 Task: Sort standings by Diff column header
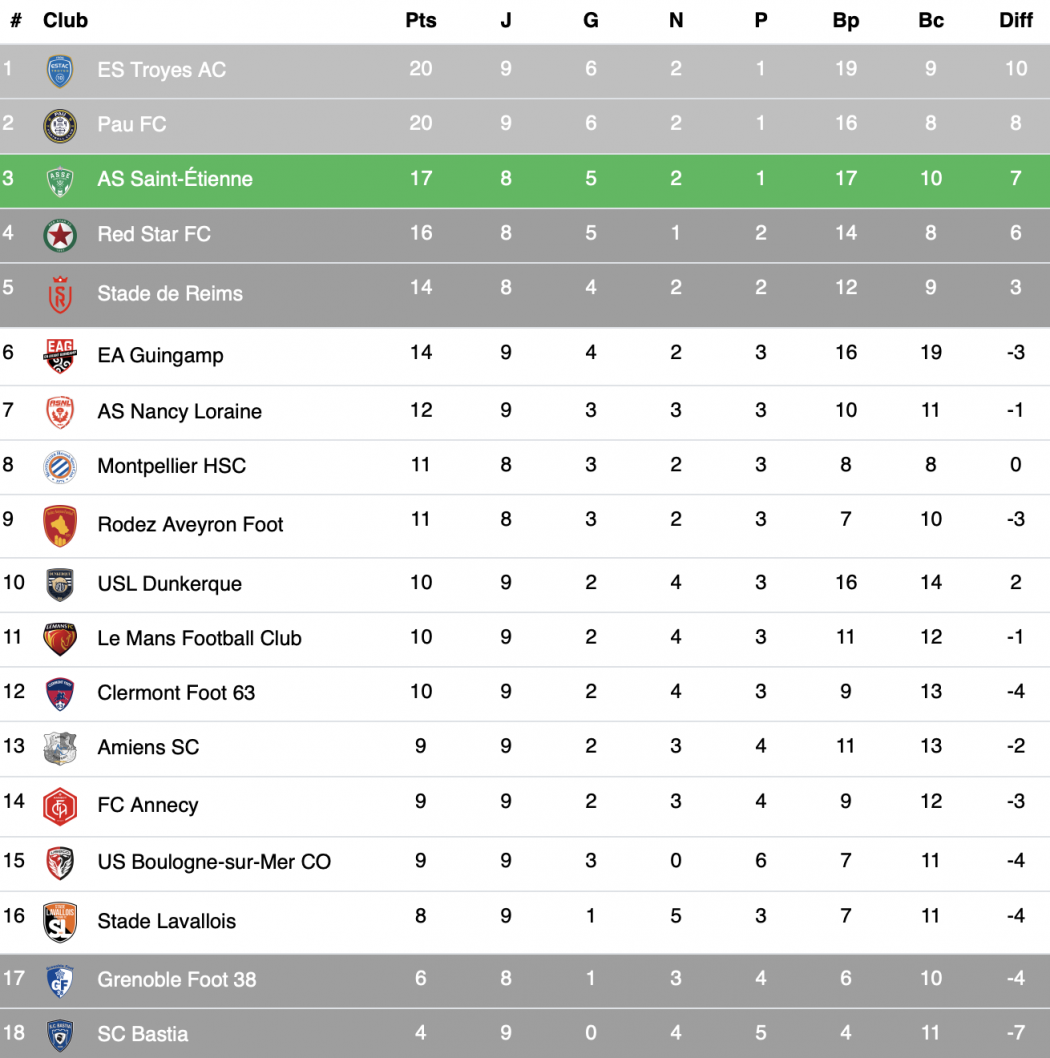click(x=1016, y=20)
